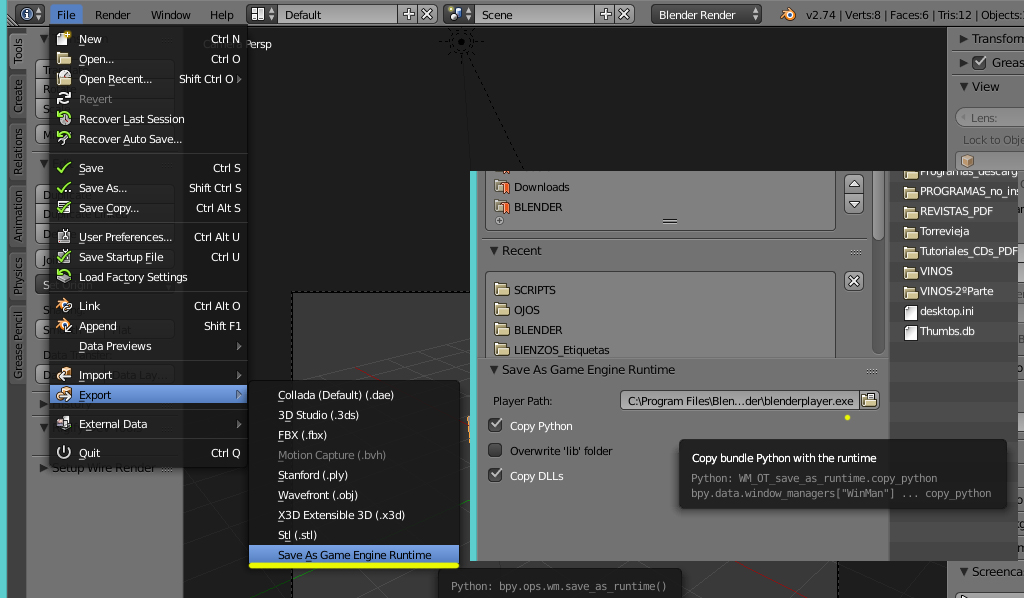Click the info editor type icon

click(x=29, y=14)
